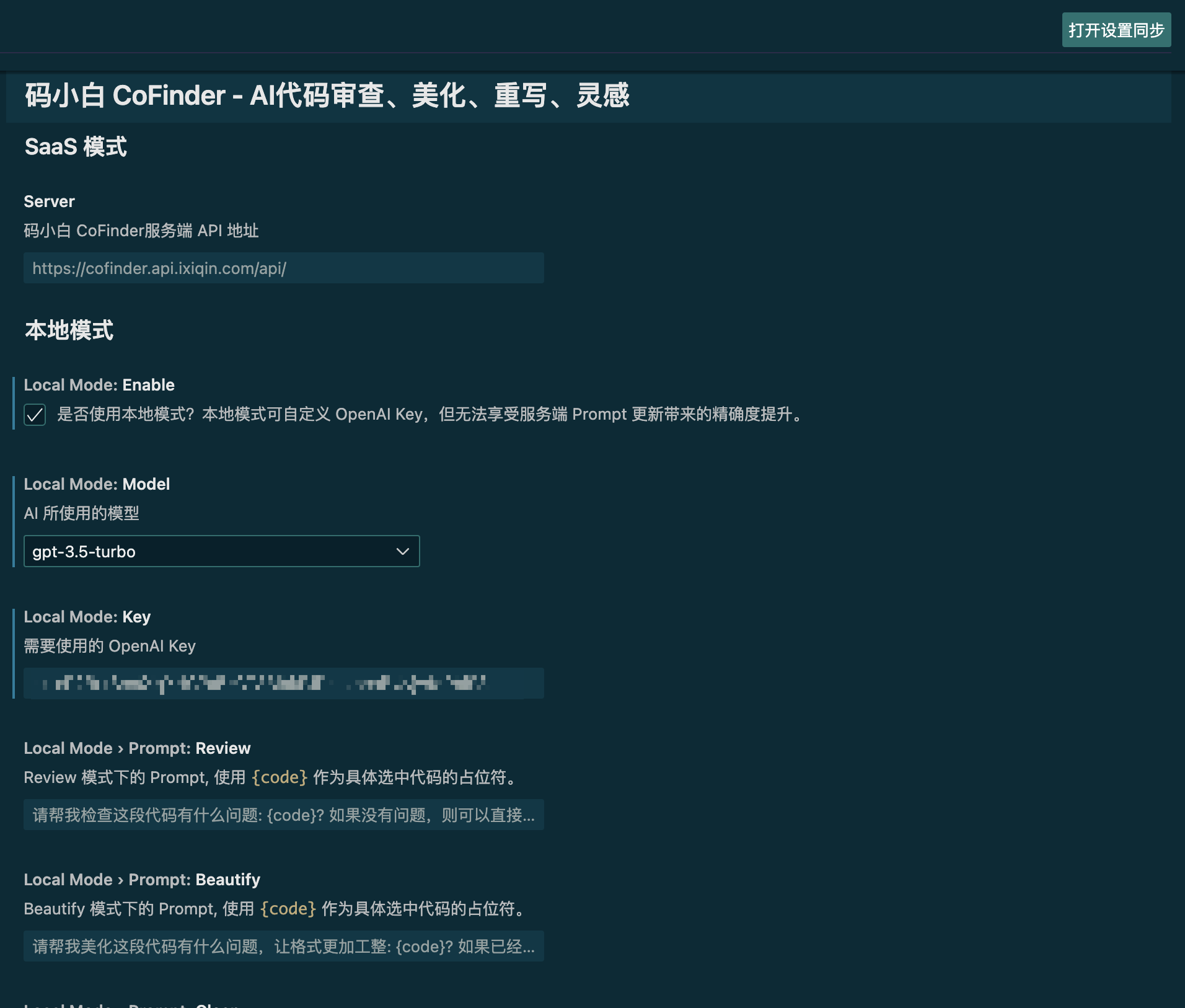
Task: Click the 本地模式 heading
Action: click(69, 330)
